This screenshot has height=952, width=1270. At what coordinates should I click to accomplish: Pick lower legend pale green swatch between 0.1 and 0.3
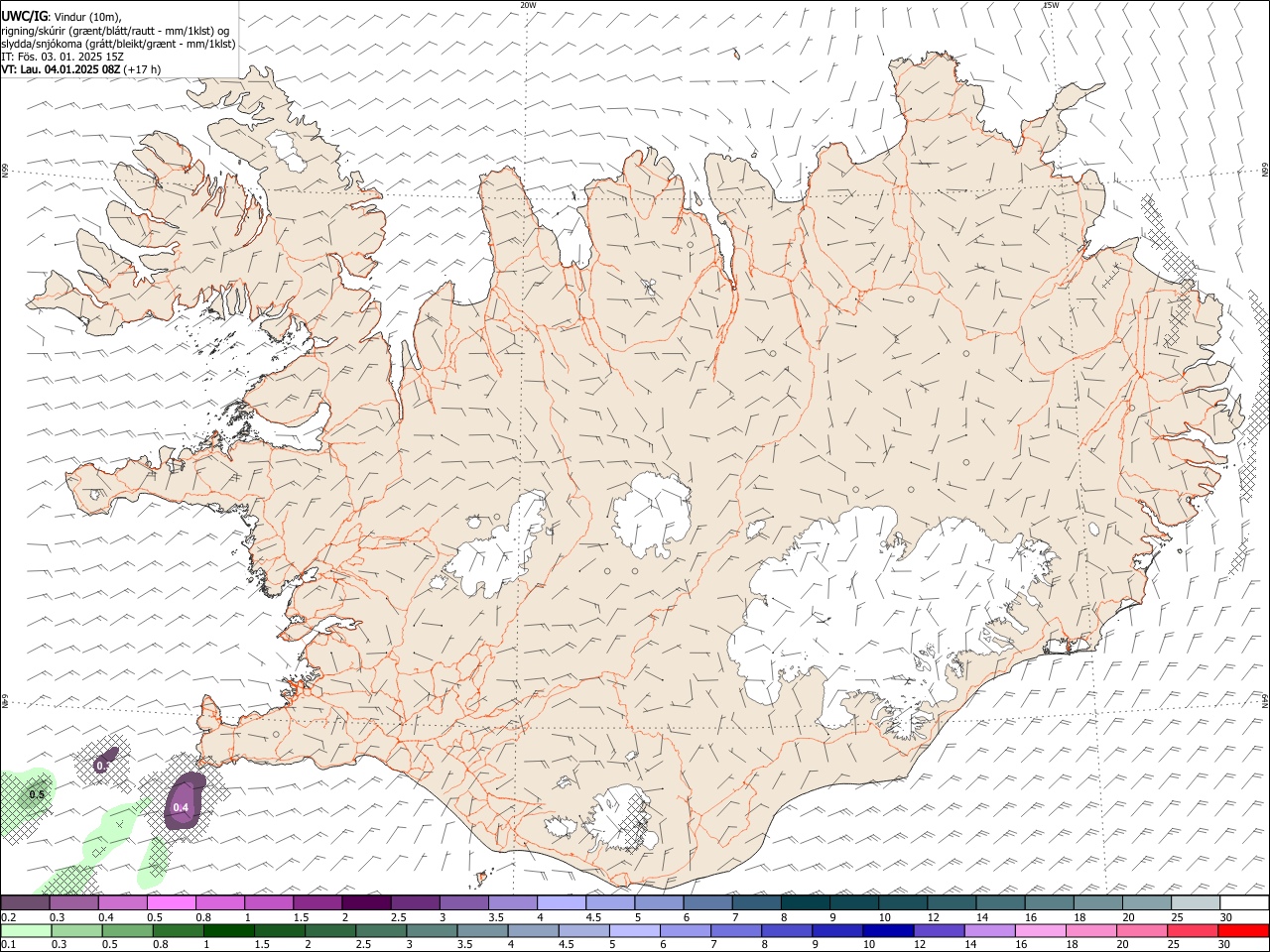pyautogui.click(x=25, y=930)
